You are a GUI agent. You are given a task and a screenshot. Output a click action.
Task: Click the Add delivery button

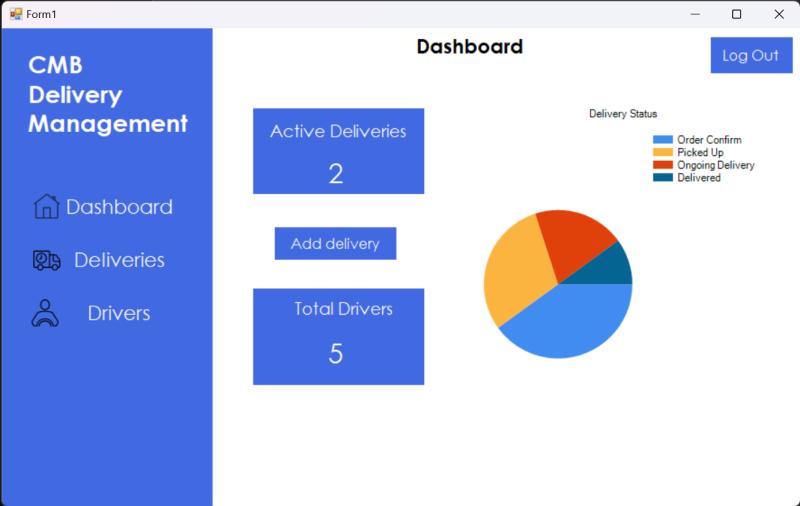point(335,243)
